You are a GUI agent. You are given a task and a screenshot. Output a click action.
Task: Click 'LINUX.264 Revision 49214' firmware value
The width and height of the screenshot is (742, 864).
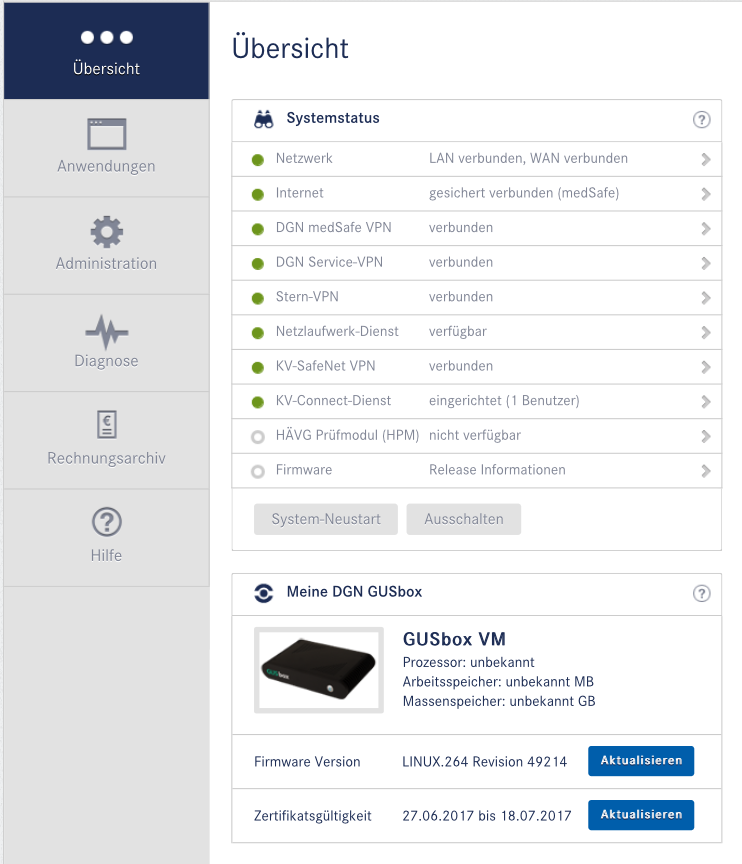(484, 762)
